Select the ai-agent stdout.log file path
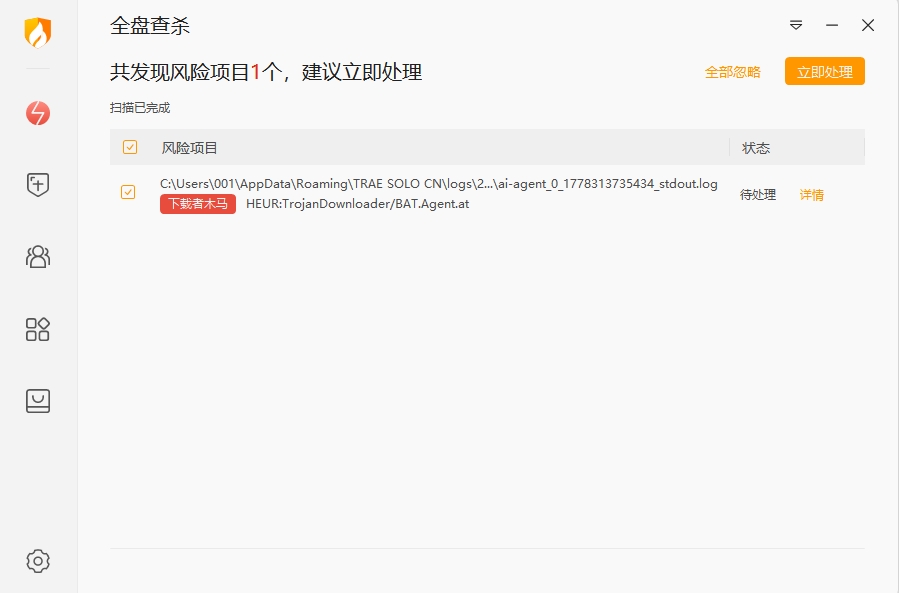This screenshot has width=899, height=593. point(439,184)
